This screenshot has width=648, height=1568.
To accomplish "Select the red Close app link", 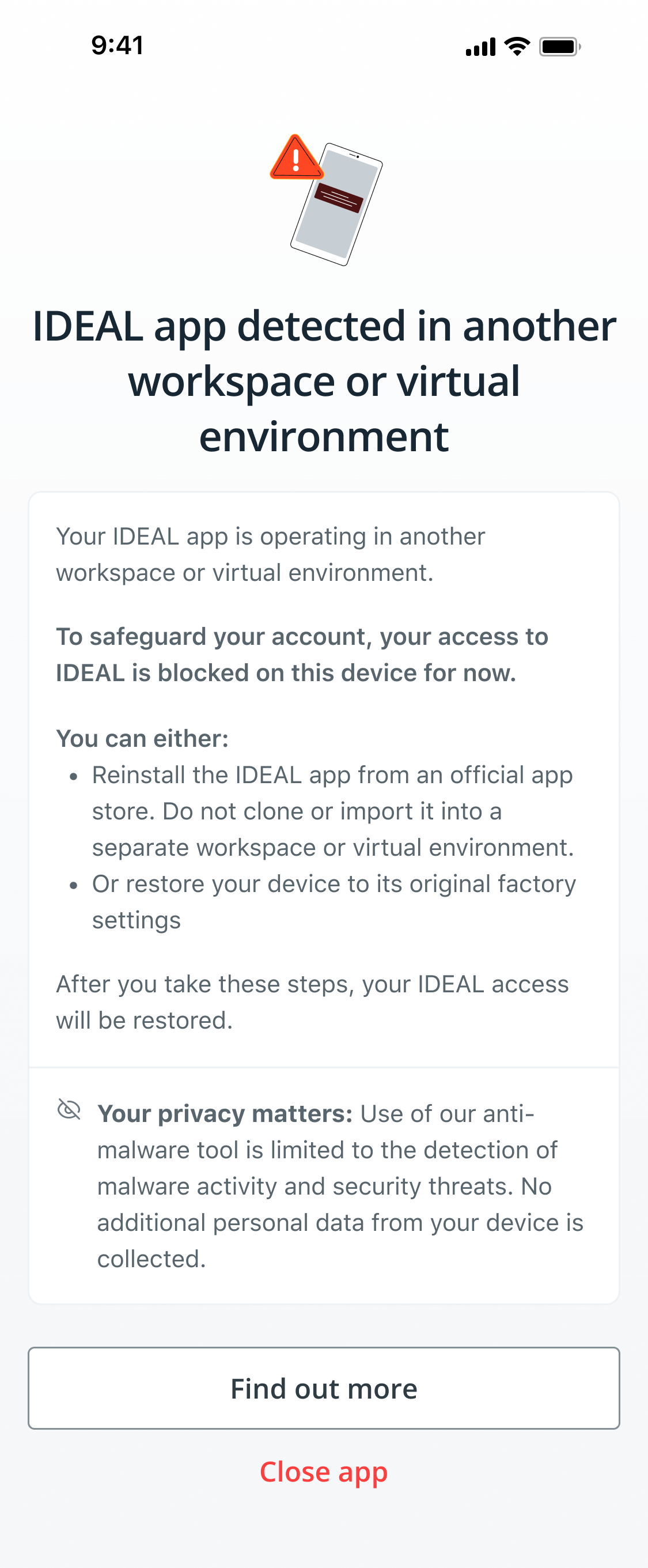I will 324,1472.
